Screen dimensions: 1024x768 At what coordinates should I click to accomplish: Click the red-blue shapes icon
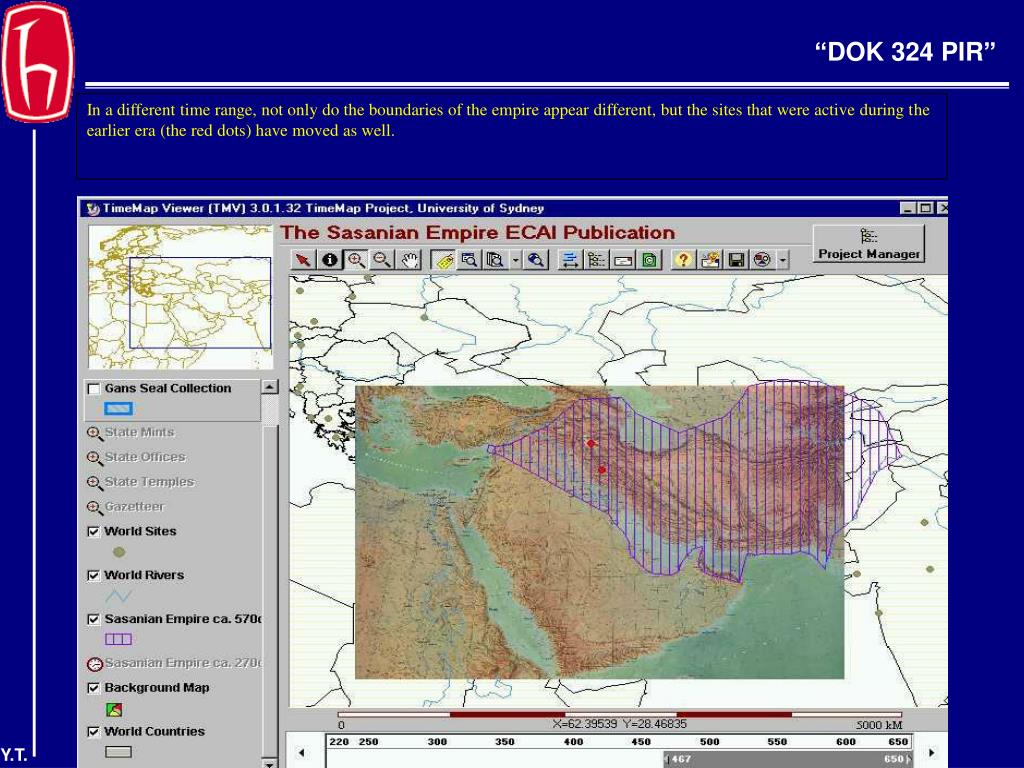762,260
